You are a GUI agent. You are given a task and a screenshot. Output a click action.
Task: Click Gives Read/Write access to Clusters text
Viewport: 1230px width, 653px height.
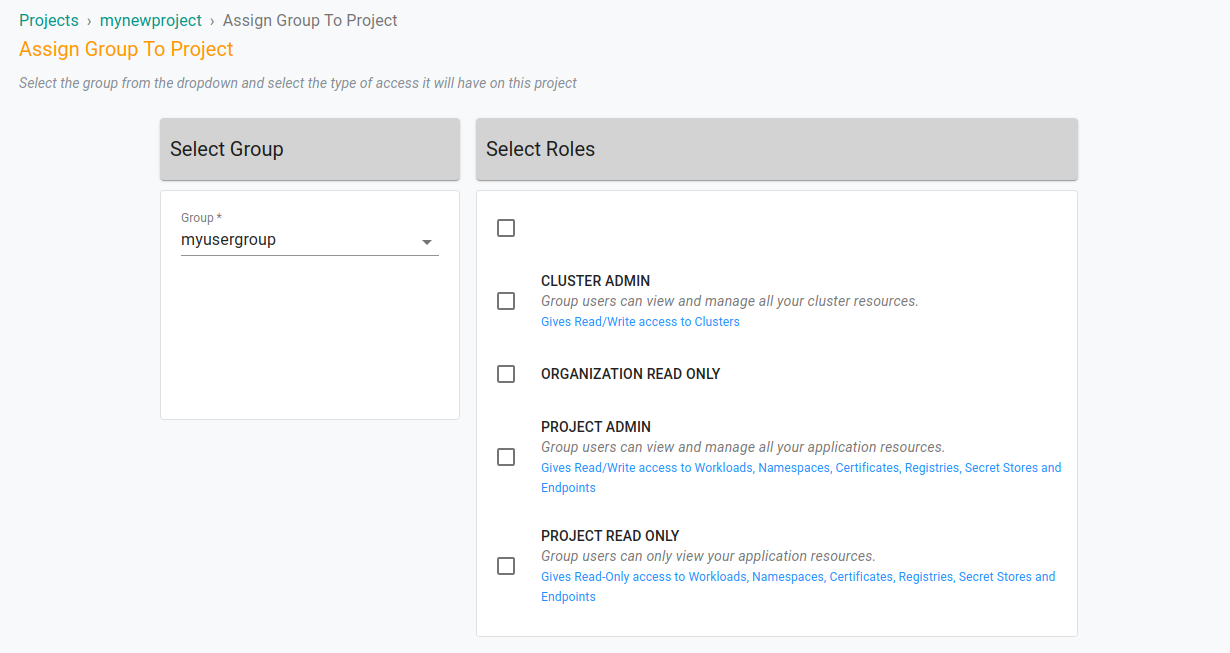(640, 322)
